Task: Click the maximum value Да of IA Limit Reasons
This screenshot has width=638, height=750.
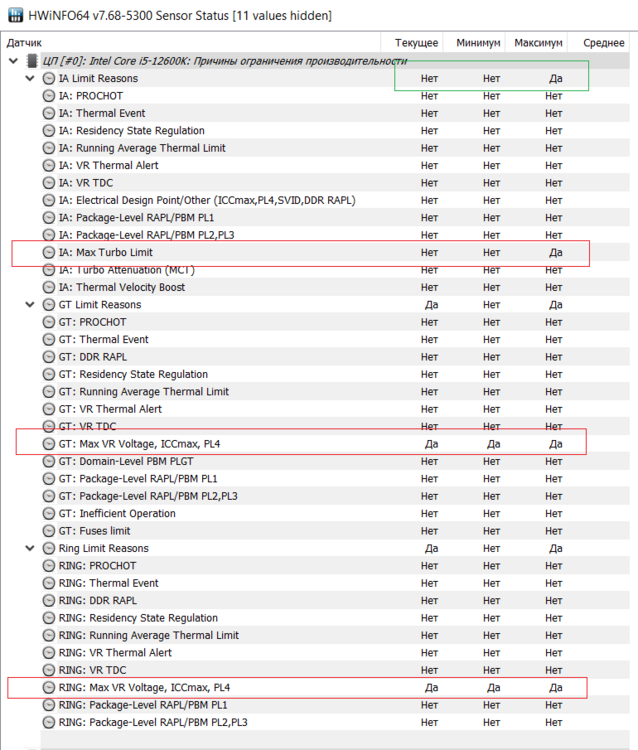Action: 555,78
